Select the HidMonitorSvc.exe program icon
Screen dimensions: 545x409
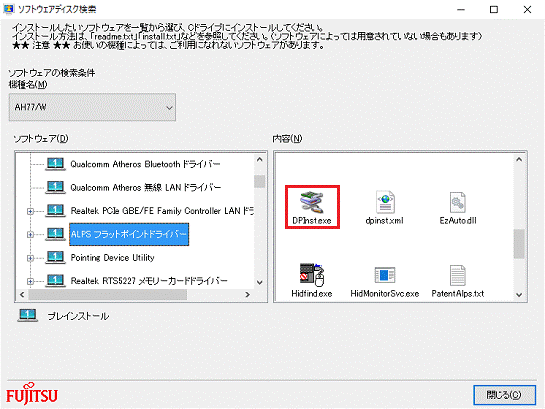click(x=384, y=275)
